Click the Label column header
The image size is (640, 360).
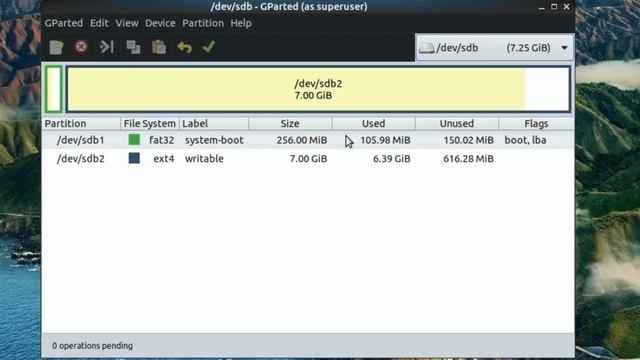[214, 124]
